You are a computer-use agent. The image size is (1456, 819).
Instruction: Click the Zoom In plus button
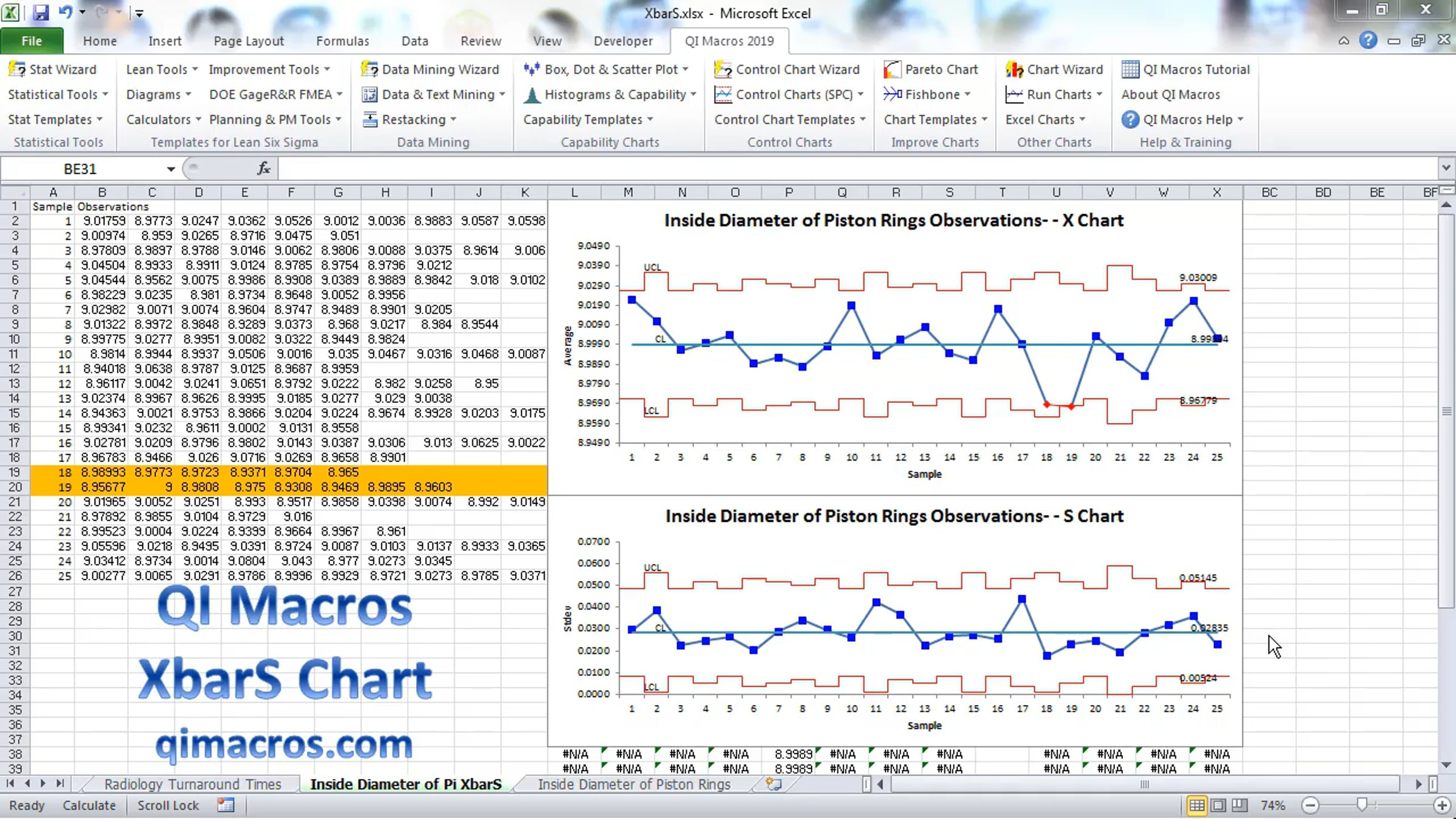click(x=1442, y=805)
